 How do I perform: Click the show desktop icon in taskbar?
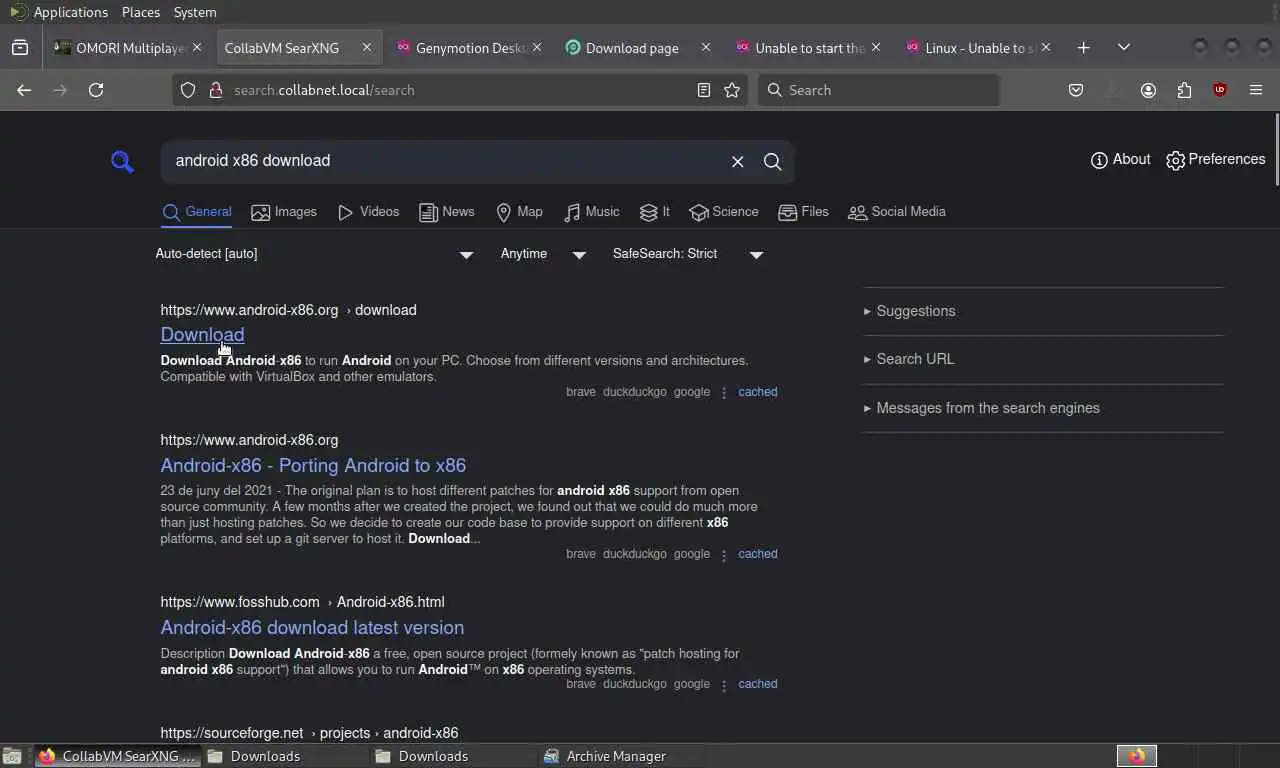click(x=12, y=756)
